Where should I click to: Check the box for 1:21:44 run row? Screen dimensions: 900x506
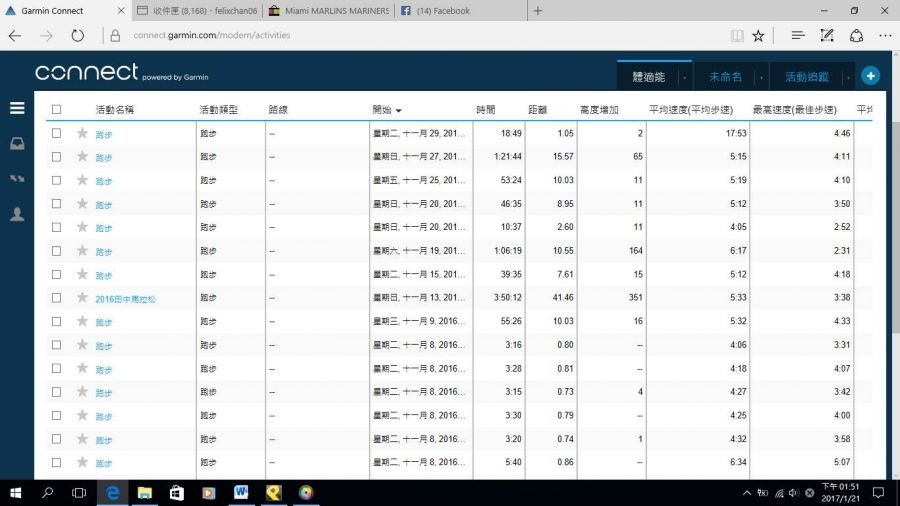(x=56, y=157)
